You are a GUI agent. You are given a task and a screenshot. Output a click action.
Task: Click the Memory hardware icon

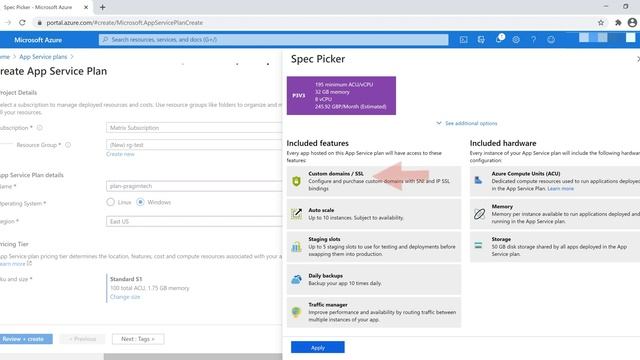click(x=479, y=213)
